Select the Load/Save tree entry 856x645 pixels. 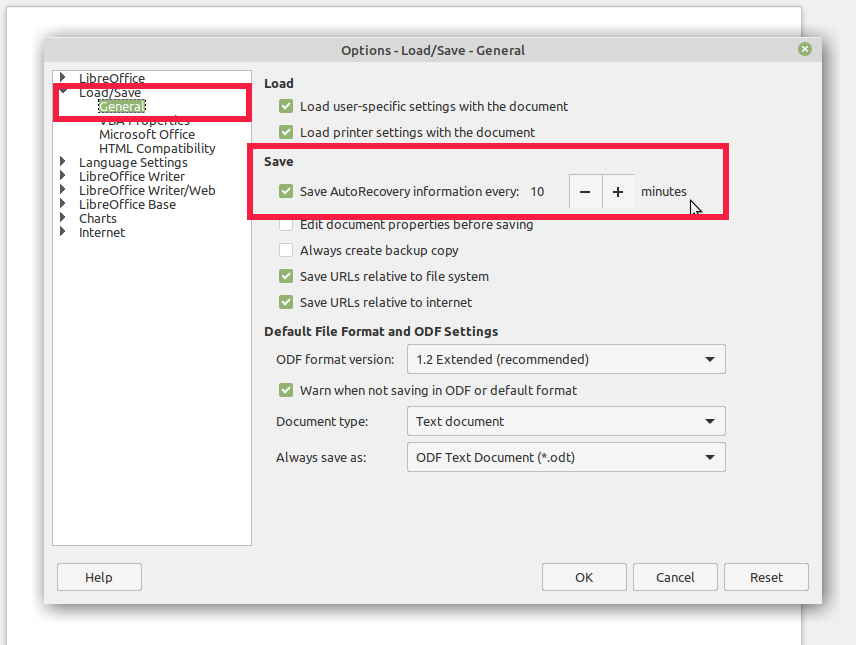point(110,92)
